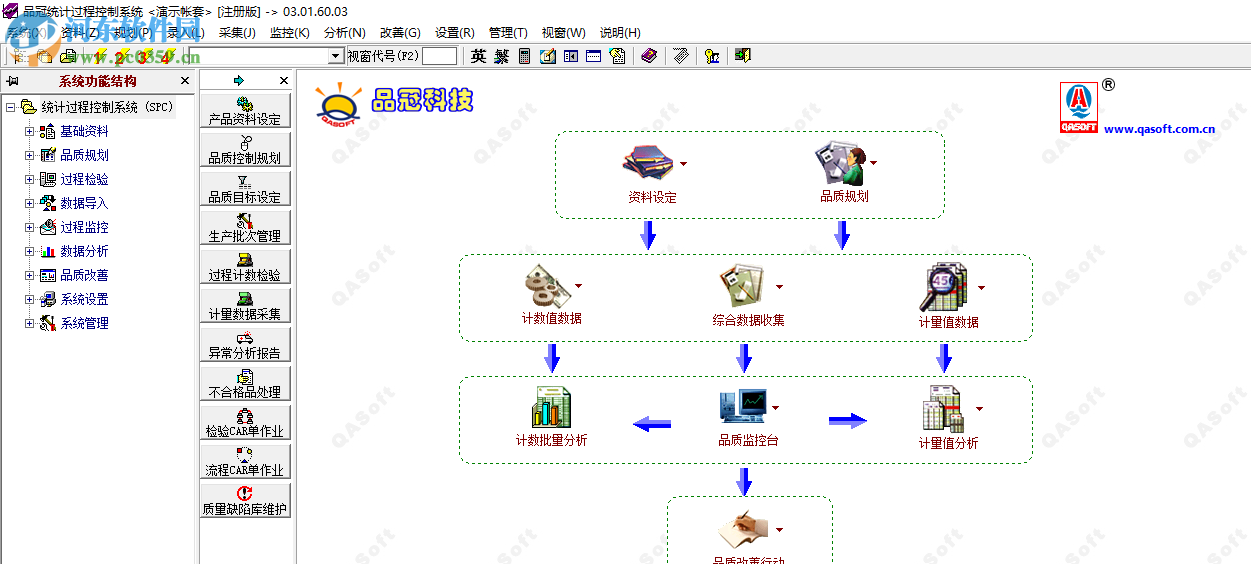Click the 质量缺陷库维护 button
Image resolution: width=1251 pixels, height=564 pixels.
pos(245,500)
